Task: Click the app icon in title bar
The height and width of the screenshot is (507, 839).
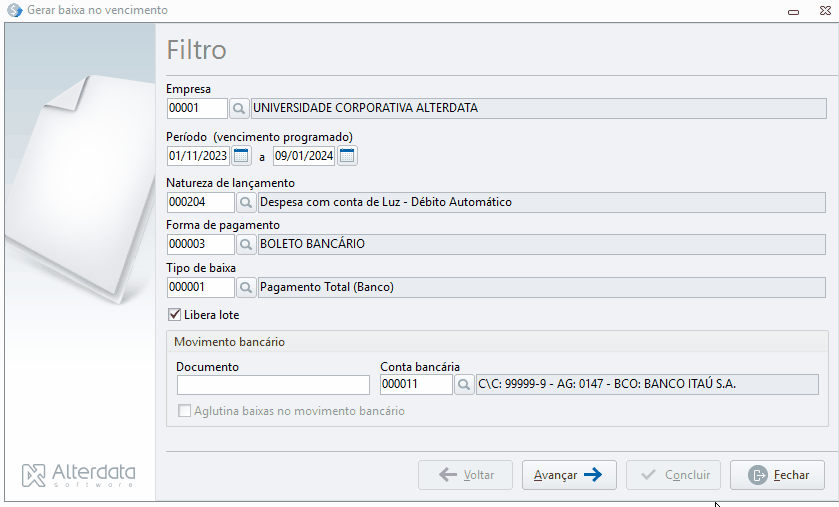Action: pyautogui.click(x=14, y=10)
